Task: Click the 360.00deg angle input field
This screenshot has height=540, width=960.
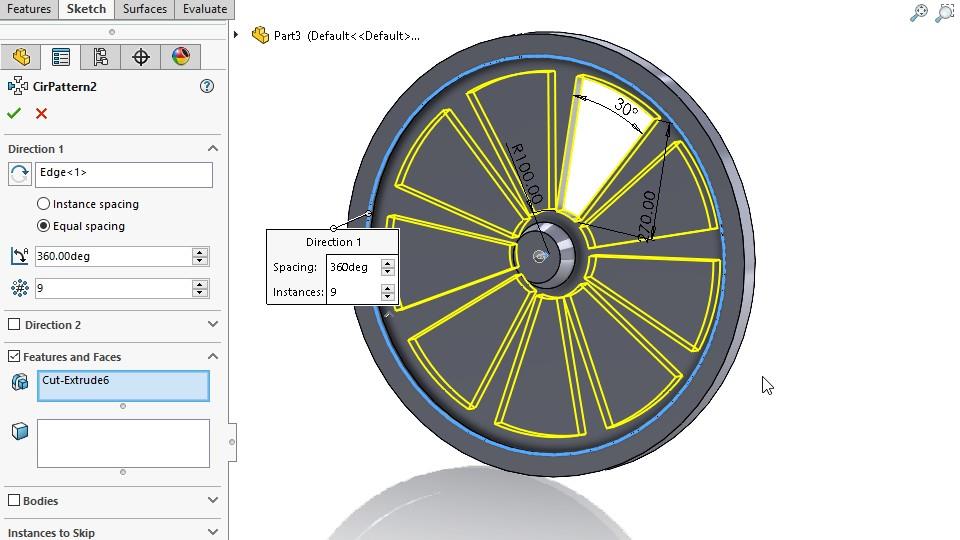Action: click(x=112, y=257)
